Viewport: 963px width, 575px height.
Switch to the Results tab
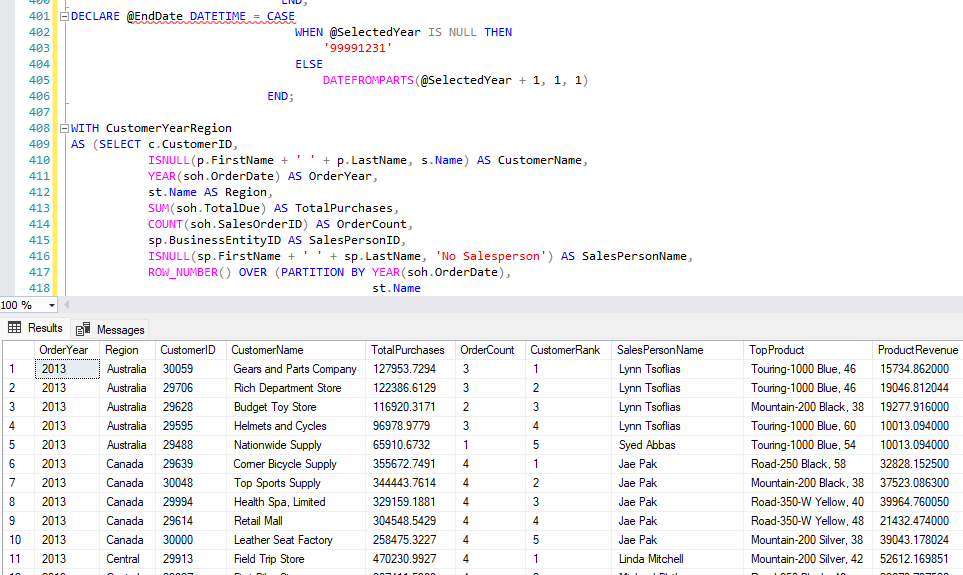point(44,328)
